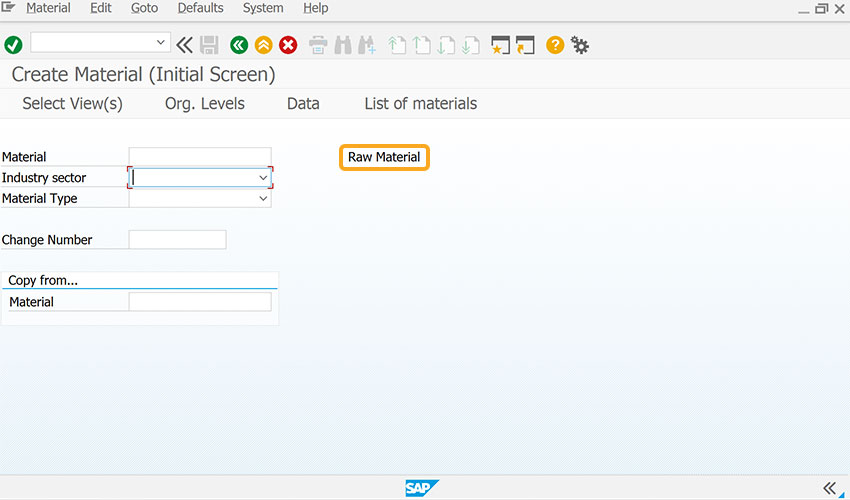Click the Data button

pos(303,104)
